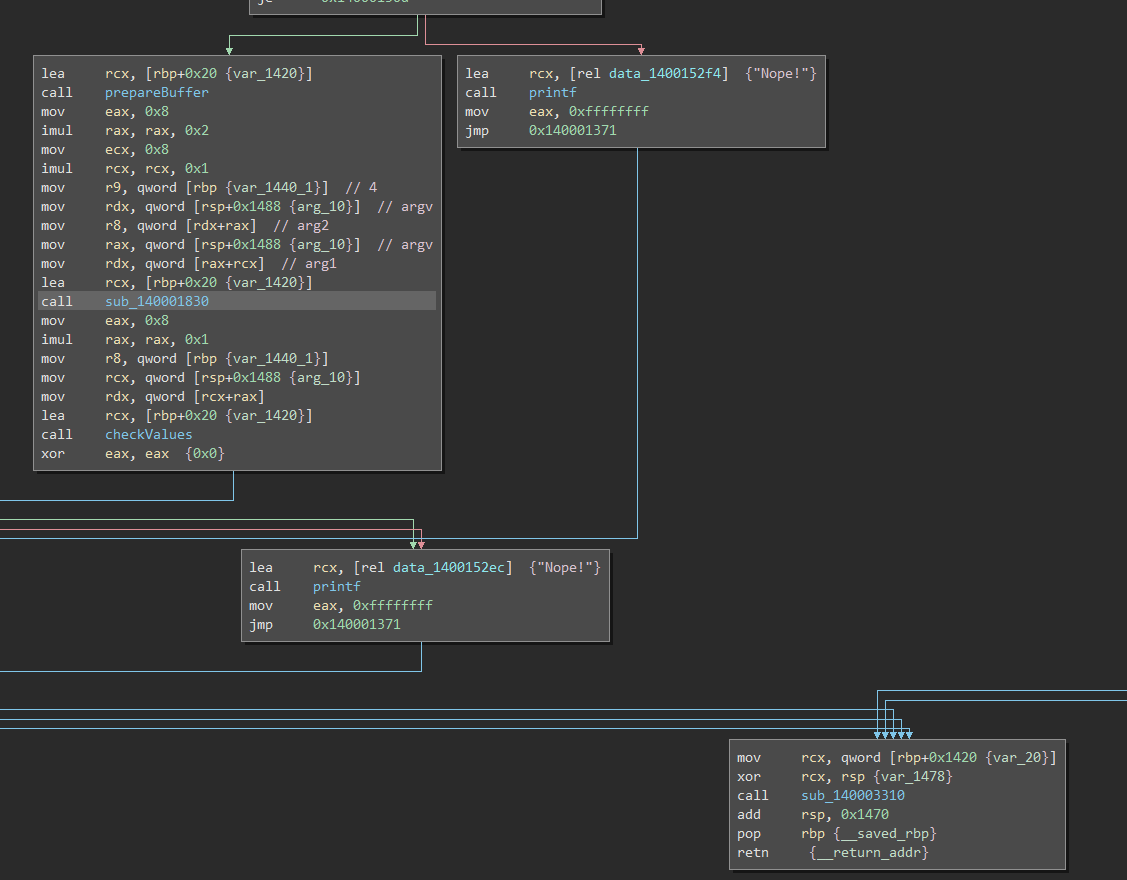Viewport: 1127px width, 880px height.
Task: Select the 'imul rax, rax, 0x2' instruction
Action: [125, 130]
